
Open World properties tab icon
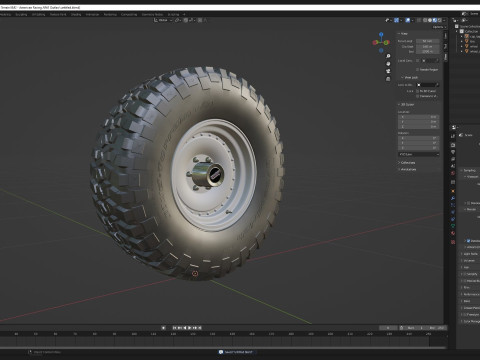(x=453, y=173)
